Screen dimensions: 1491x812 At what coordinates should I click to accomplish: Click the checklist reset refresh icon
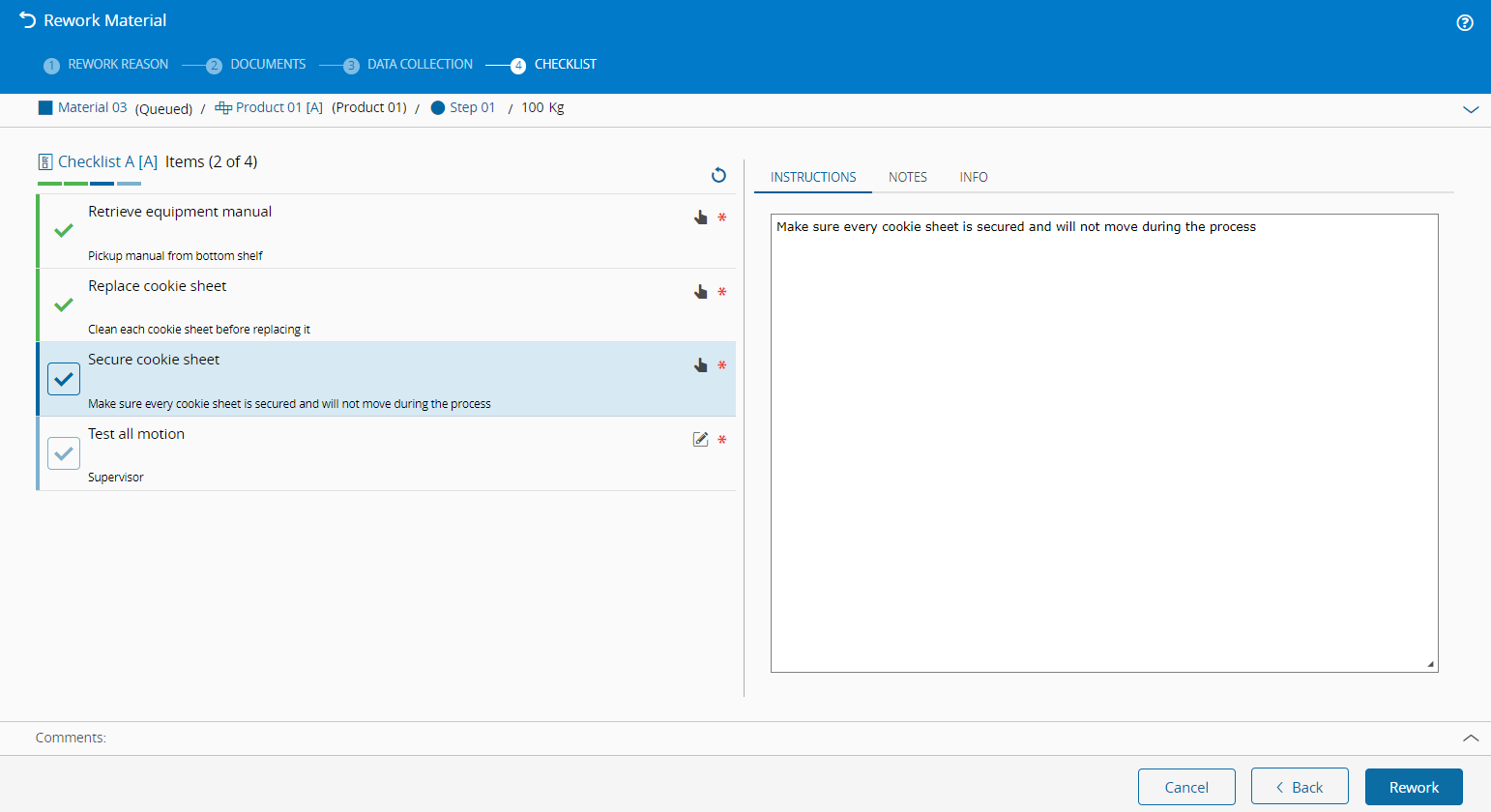click(718, 175)
